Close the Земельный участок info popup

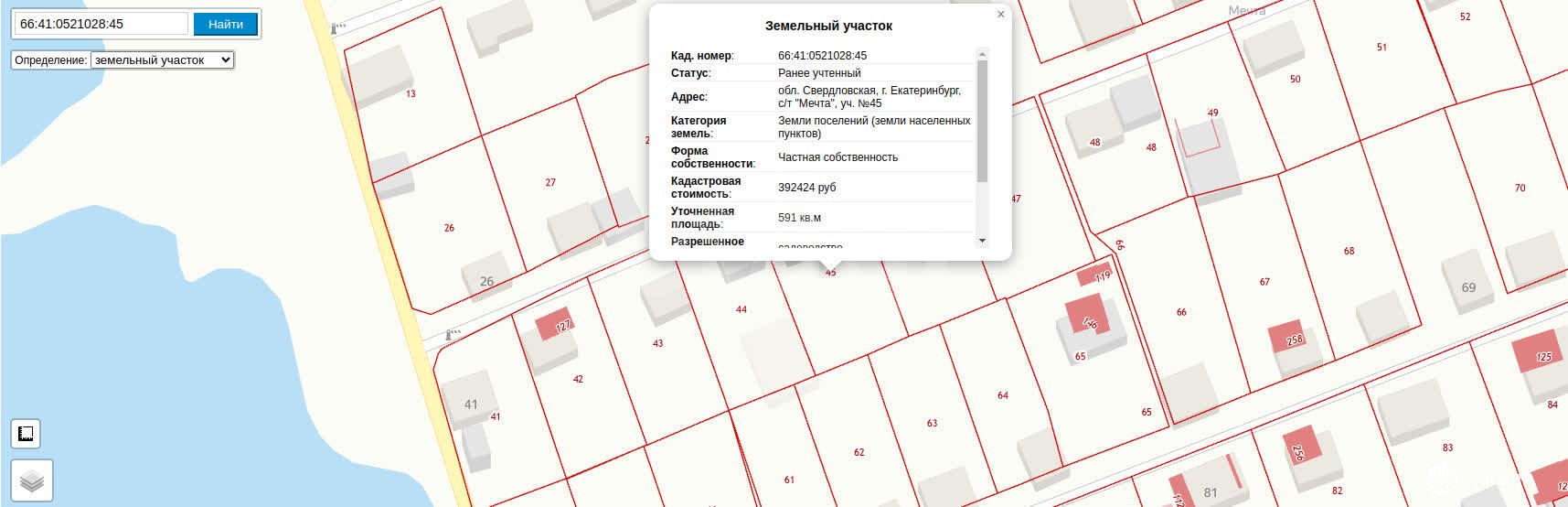1000,15
